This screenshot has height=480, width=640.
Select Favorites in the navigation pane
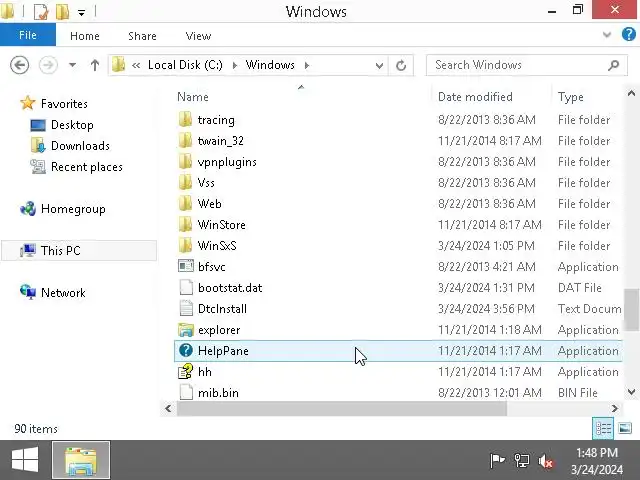pyautogui.click(x=64, y=104)
